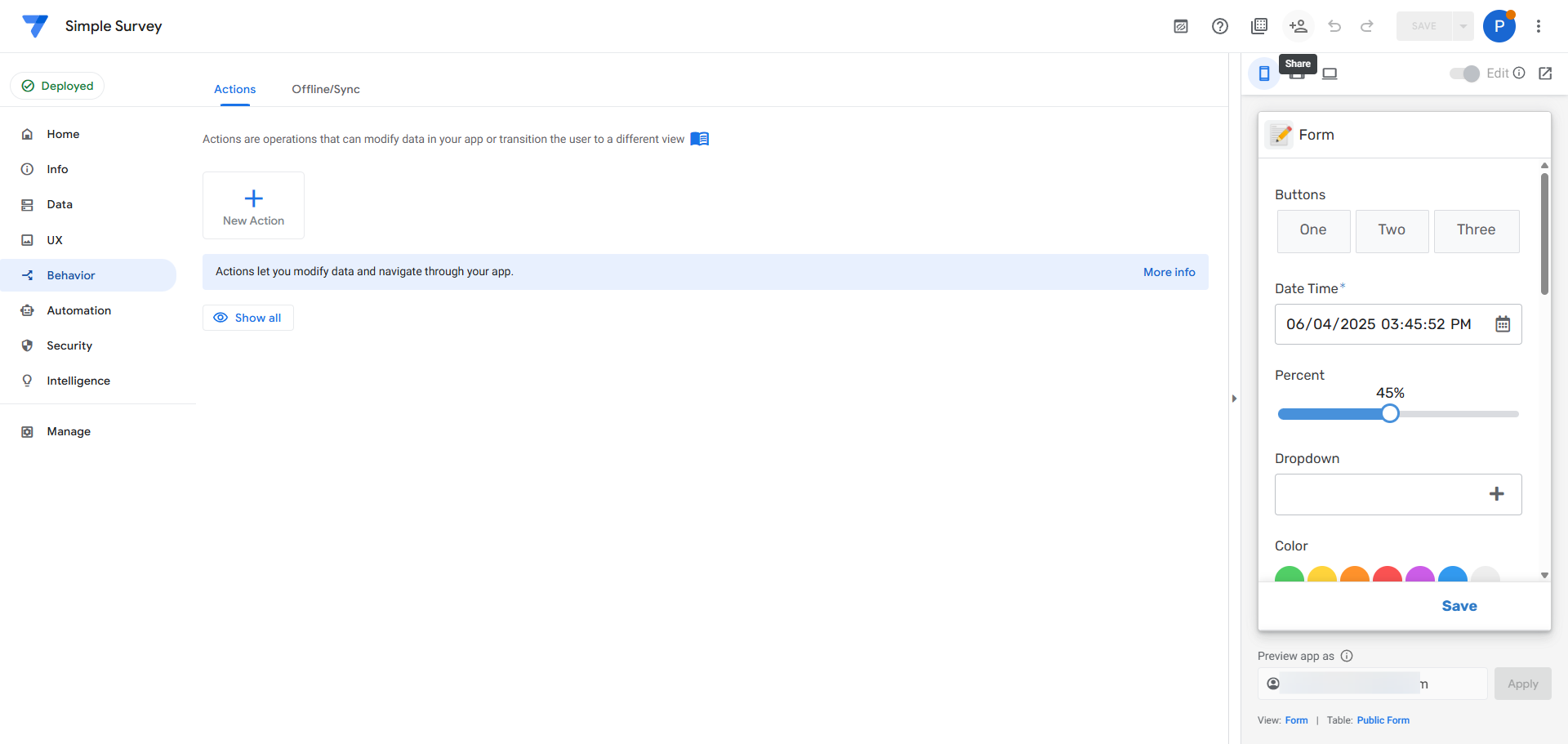The width and height of the screenshot is (1568, 744).
Task: Redo the last change
Action: pyautogui.click(x=1367, y=26)
